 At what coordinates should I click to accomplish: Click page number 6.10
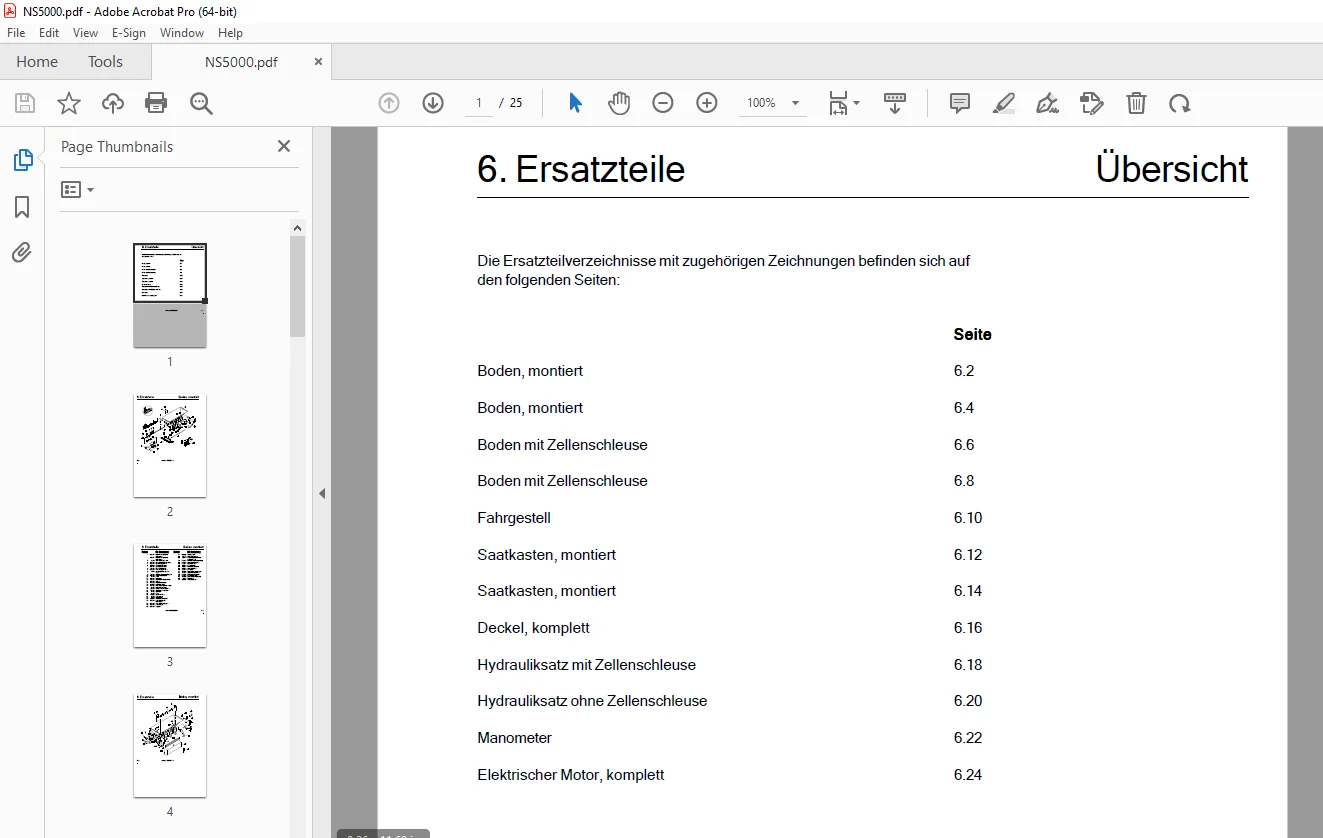(x=968, y=518)
